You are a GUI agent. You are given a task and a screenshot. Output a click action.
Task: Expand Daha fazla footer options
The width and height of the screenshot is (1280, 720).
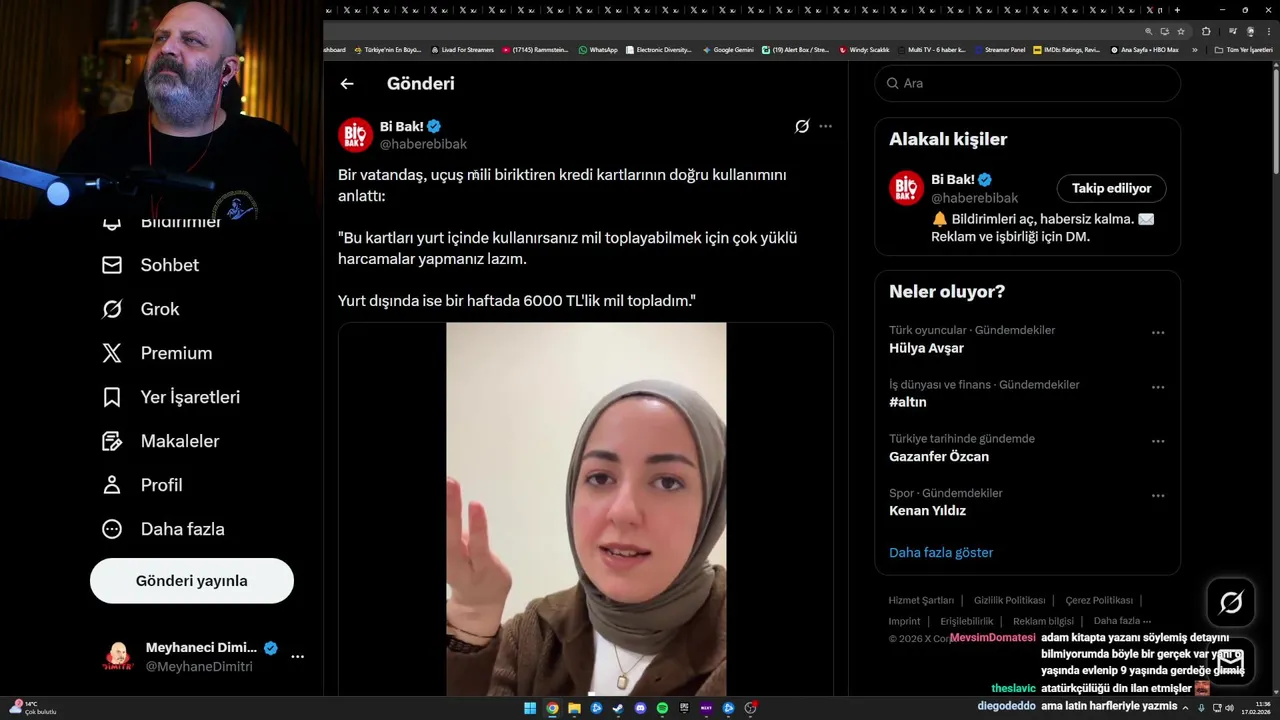[x=1122, y=621]
